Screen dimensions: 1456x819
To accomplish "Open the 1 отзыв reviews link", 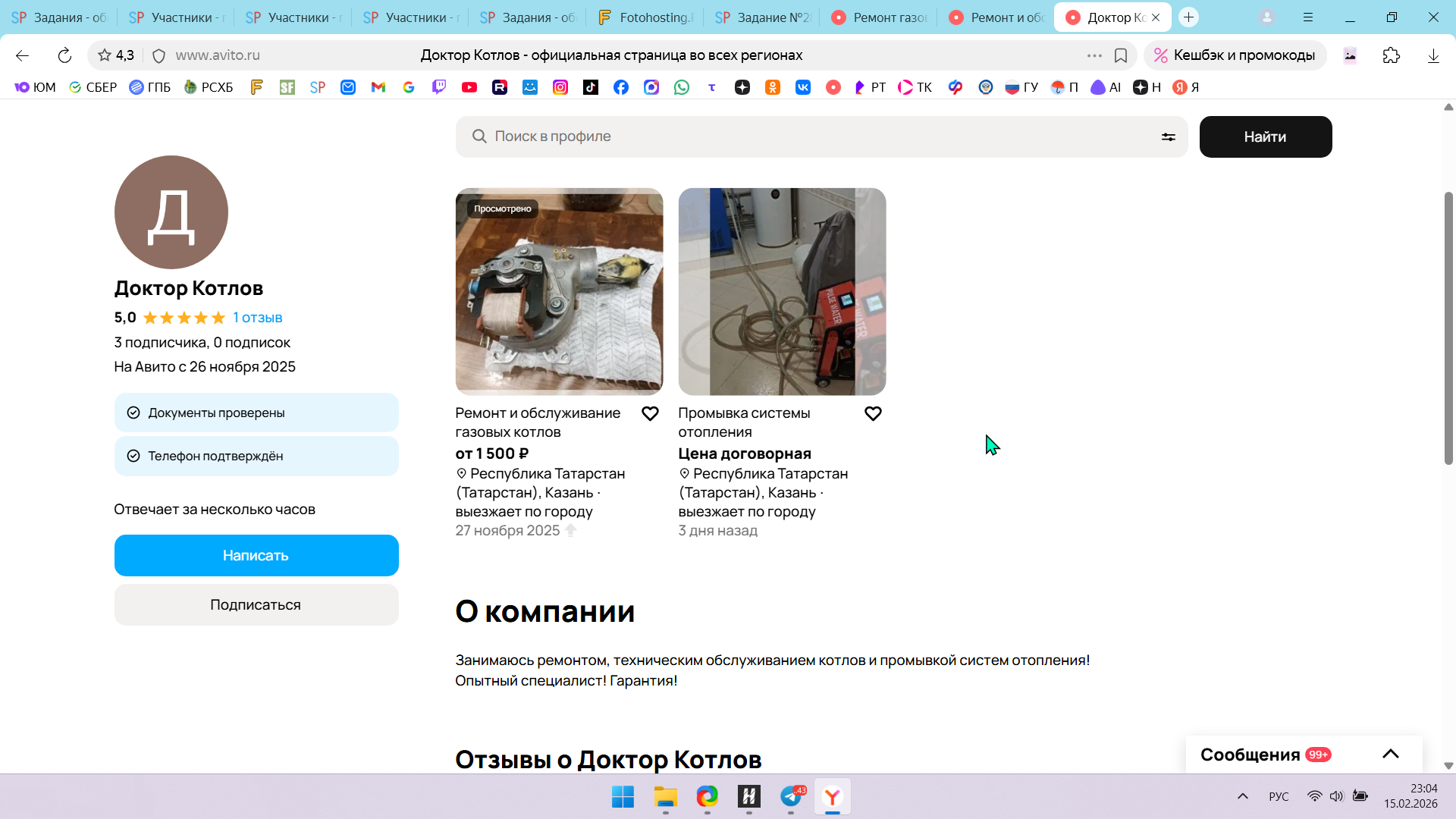I will pyautogui.click(x=257, y=318).
